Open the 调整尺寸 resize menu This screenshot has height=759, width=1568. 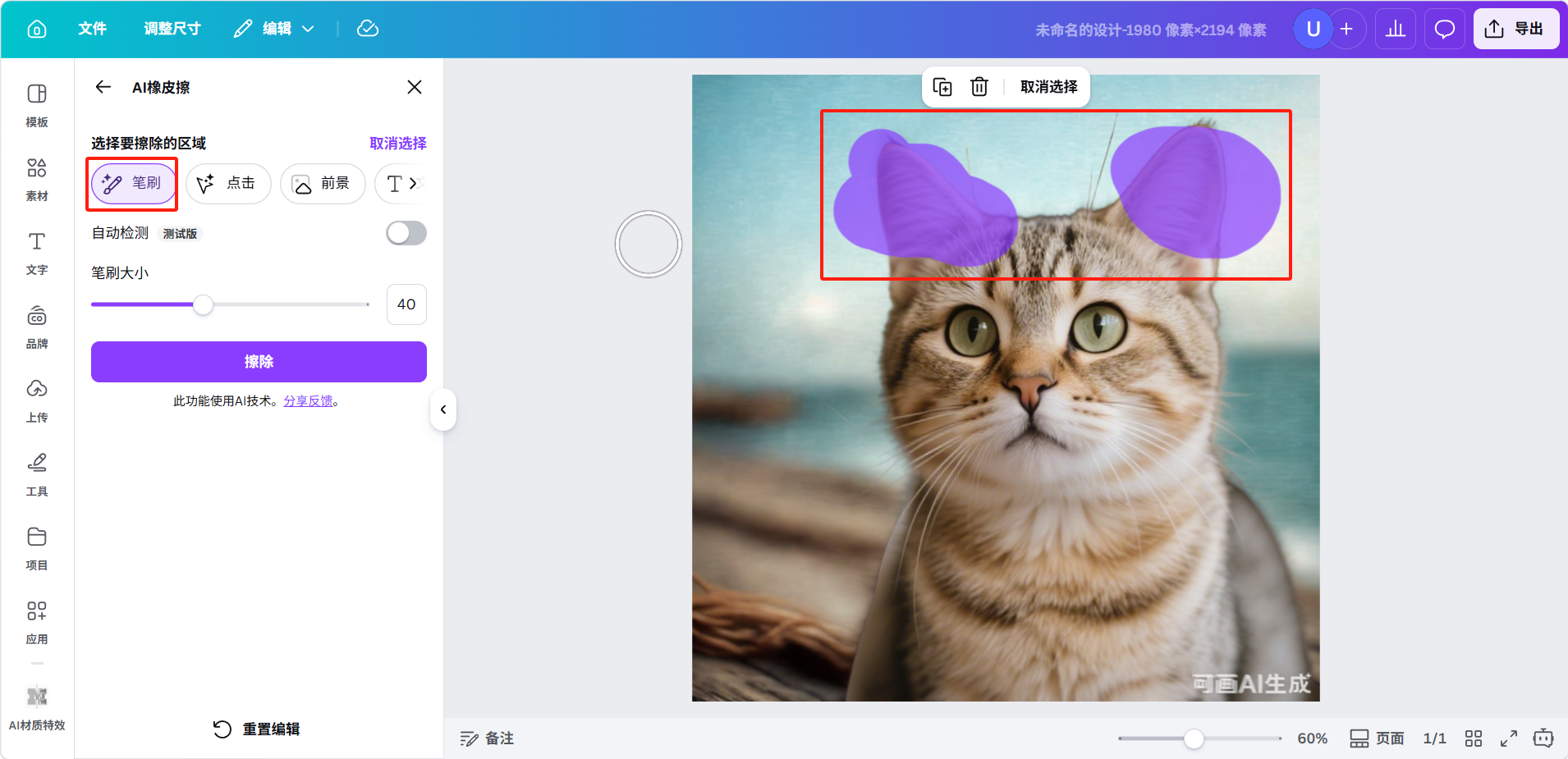pos(172,30)
